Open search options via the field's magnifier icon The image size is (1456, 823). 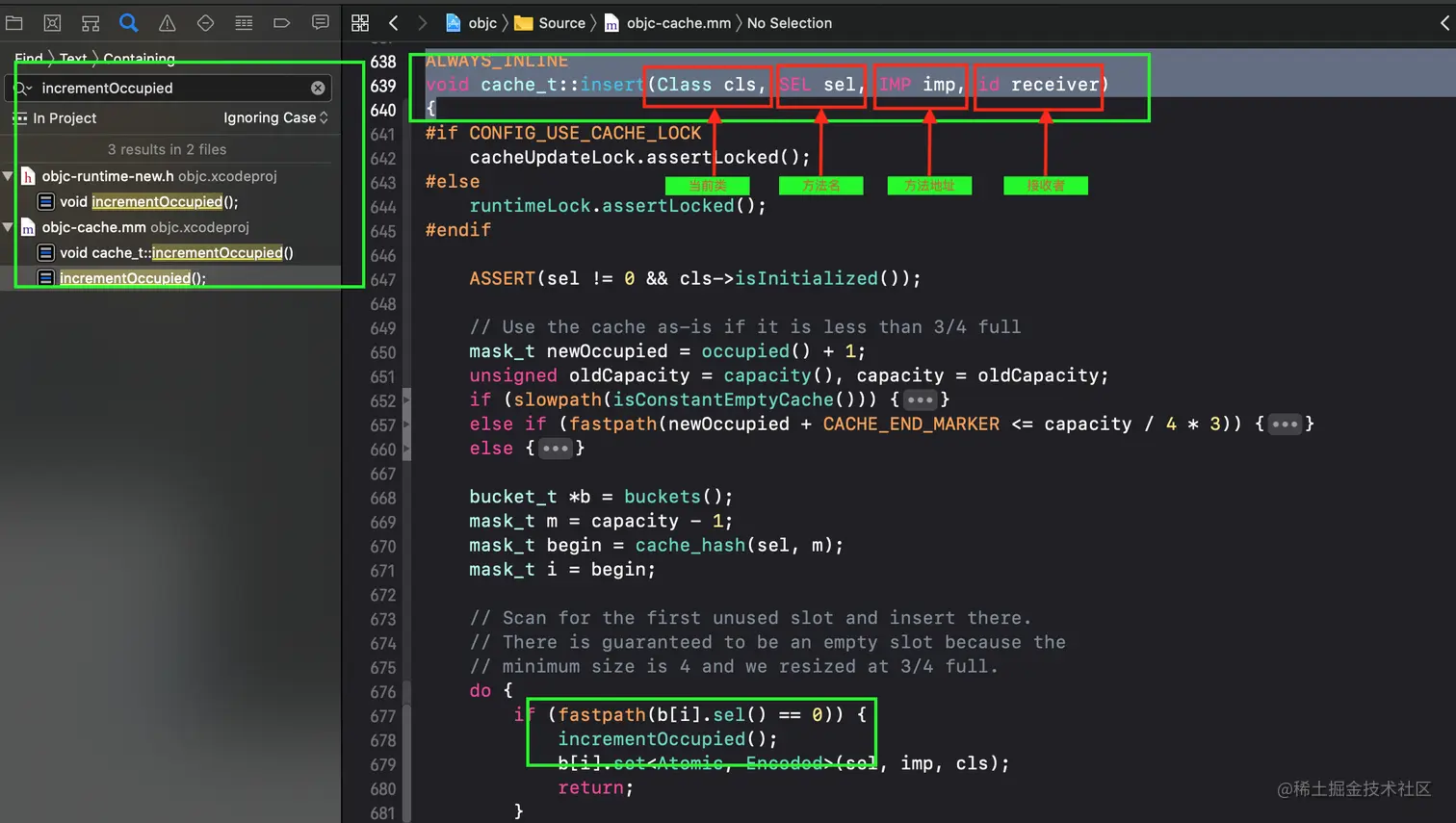click(22, 88)
